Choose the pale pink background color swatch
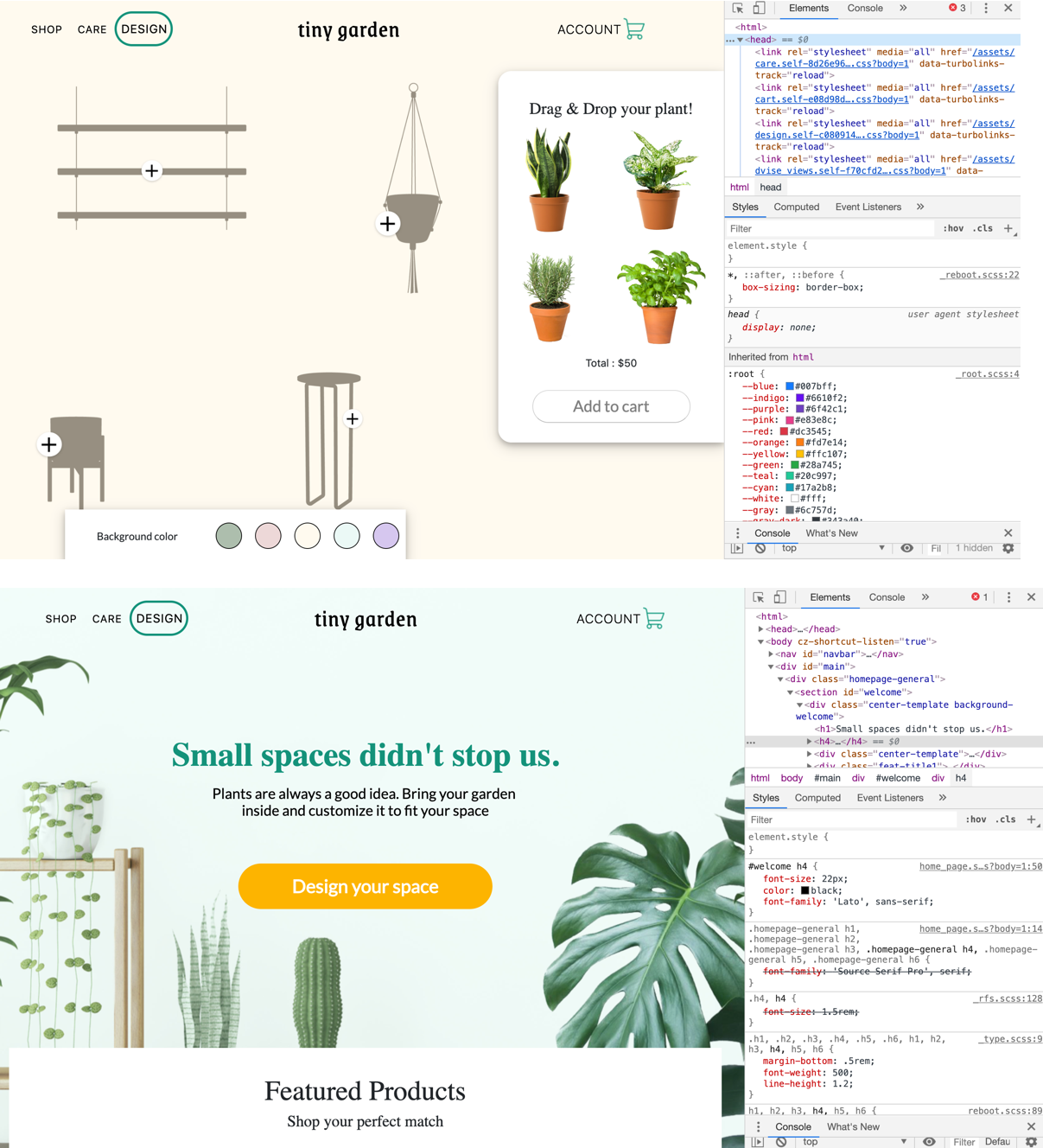 (268, 536)
